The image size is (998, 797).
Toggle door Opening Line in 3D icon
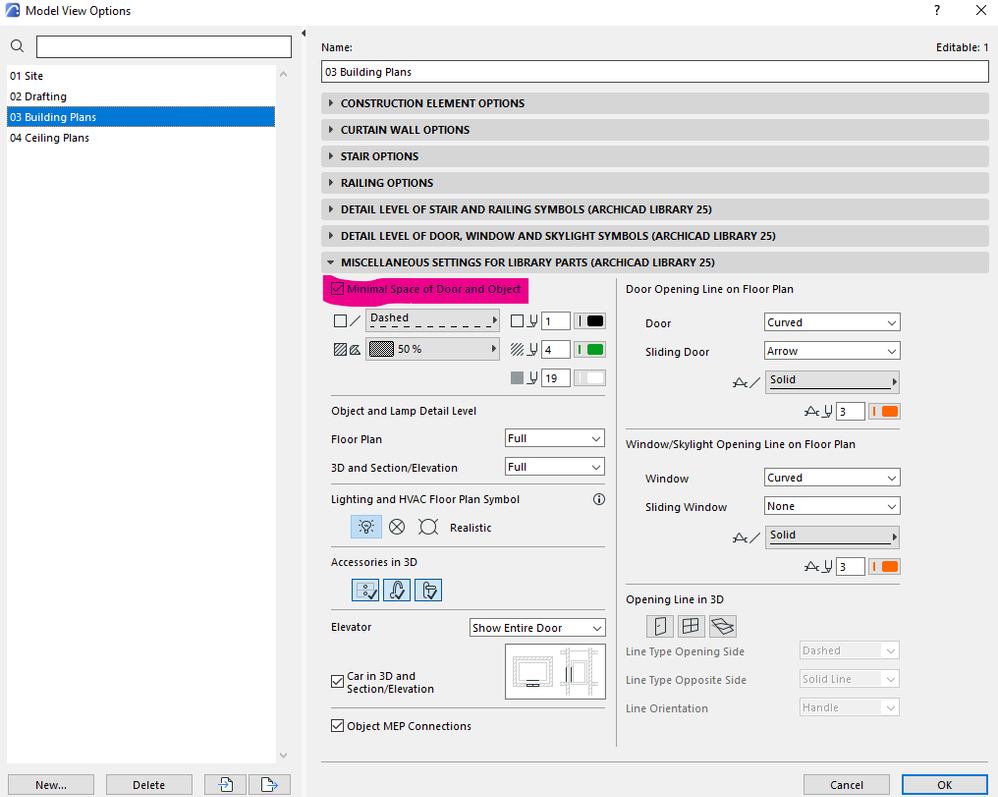[x=659, y=626]
